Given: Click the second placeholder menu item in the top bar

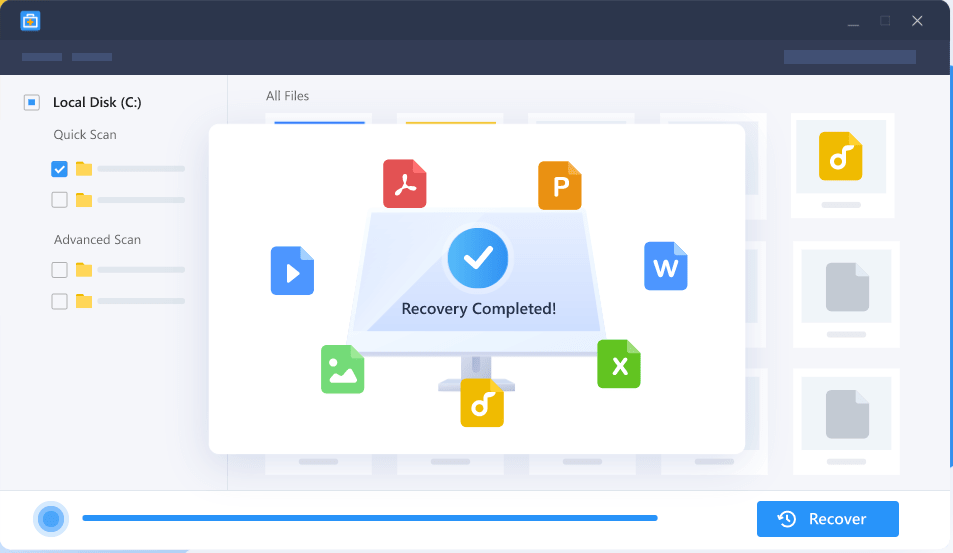Looking at the screenshot, I should click(x=92, y=57).
